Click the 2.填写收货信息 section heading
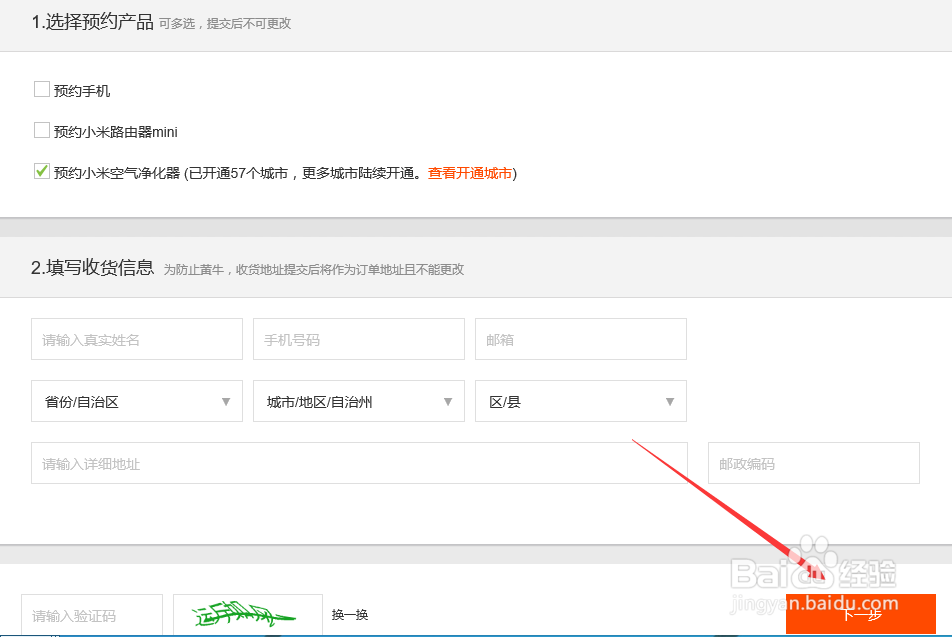This screenshot has height=637, width=952. (92, 268)
